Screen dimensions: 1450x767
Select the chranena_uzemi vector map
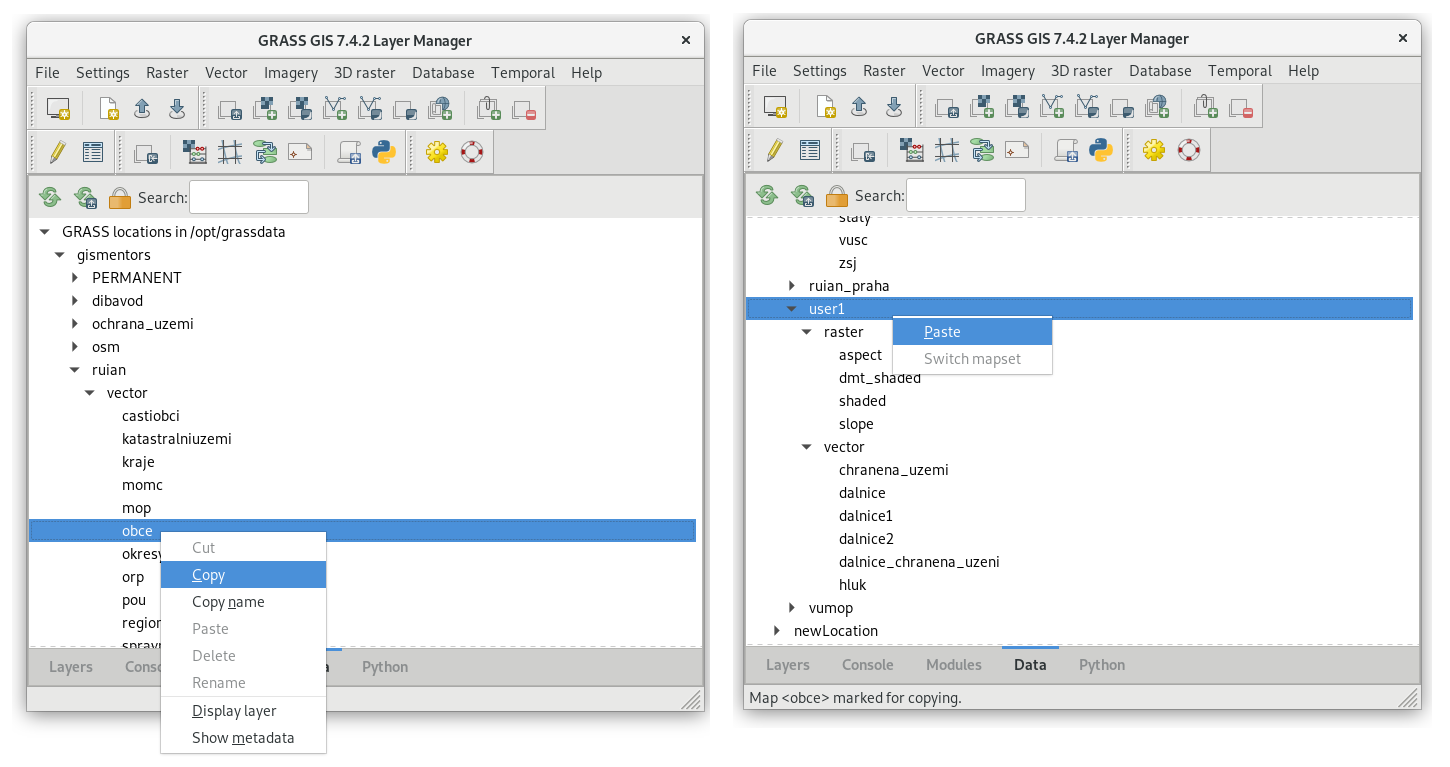(894, 470)
